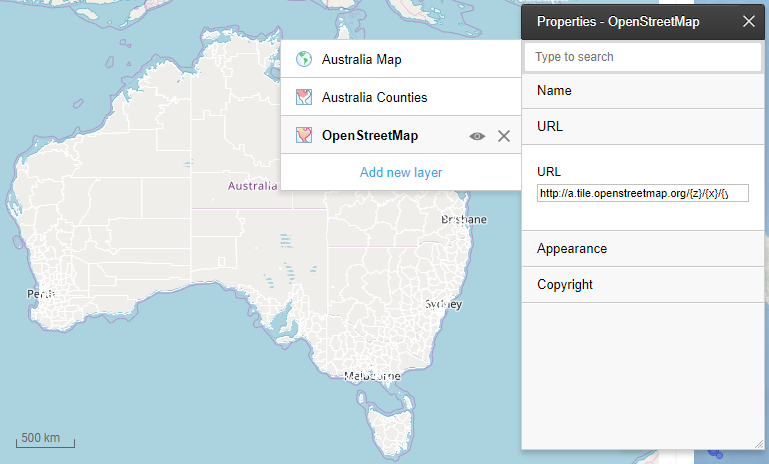
Task: Click the 500 km scale bar
Action: (x=46, y=439)
